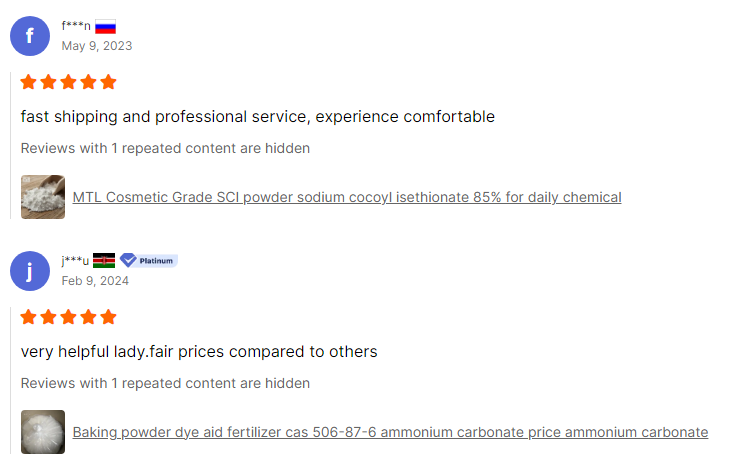
Task: Click first star in f***n's rating
Action: (x=28, y=82)
